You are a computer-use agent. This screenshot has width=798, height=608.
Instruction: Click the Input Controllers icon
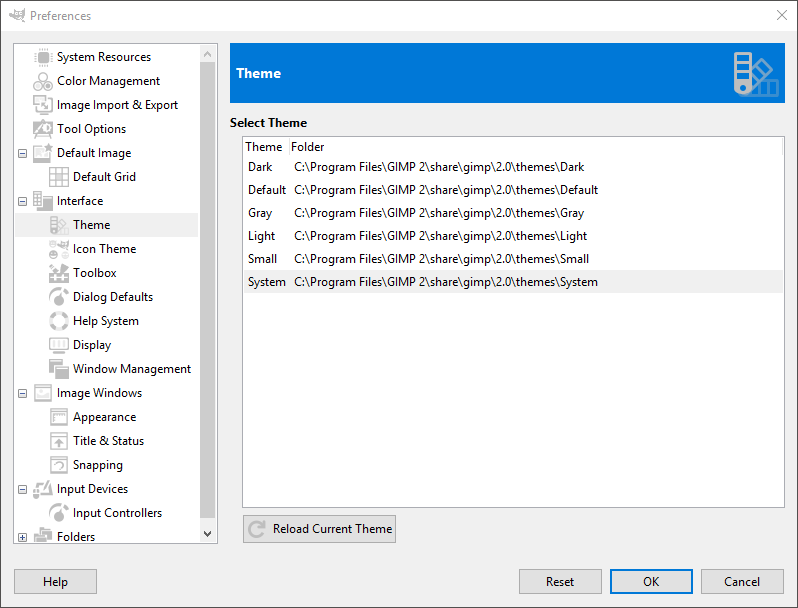(x=59, y=513)
